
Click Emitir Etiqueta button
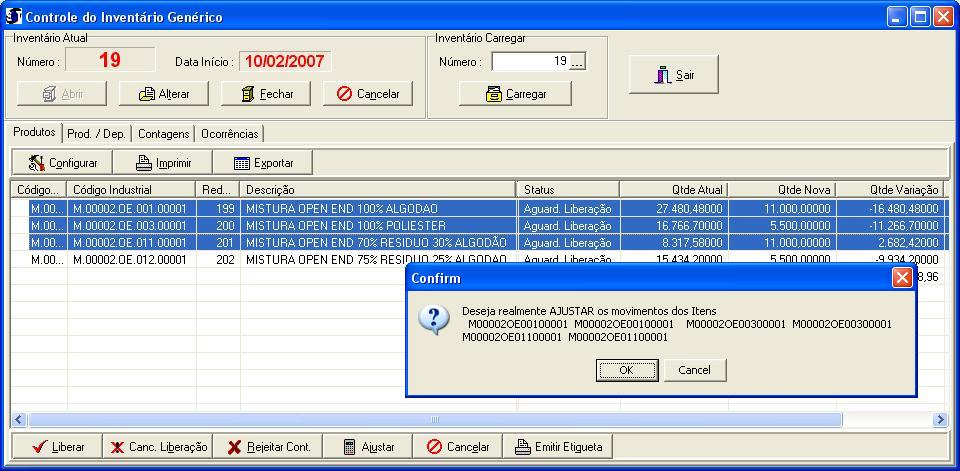(561, 447)
